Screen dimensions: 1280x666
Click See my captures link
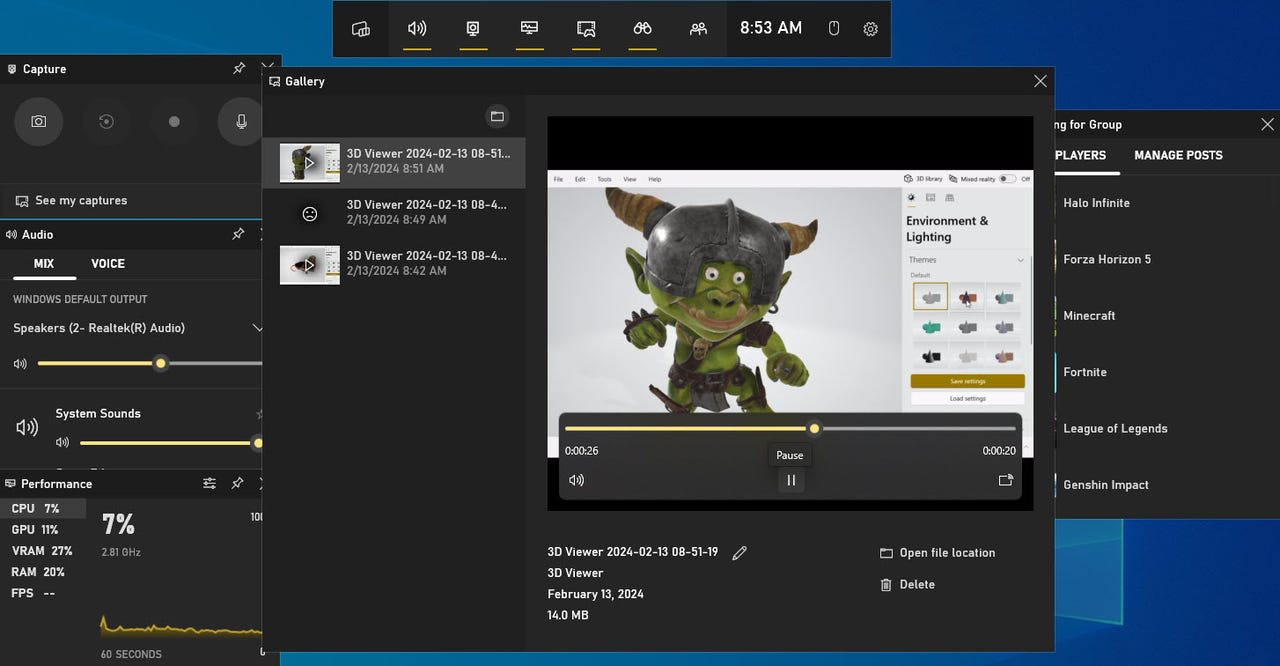coord(71,200)
